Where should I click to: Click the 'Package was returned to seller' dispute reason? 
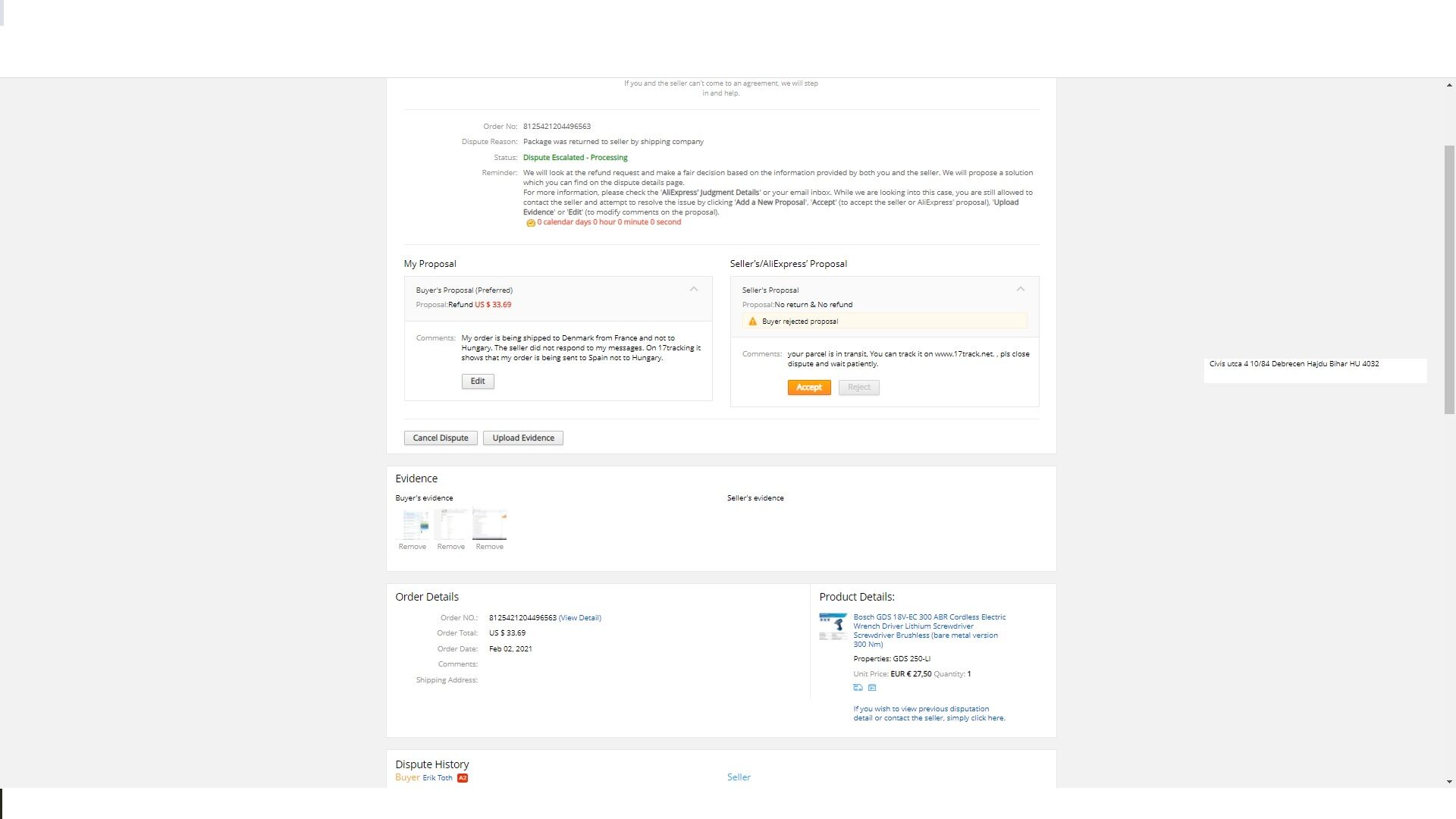613,142
